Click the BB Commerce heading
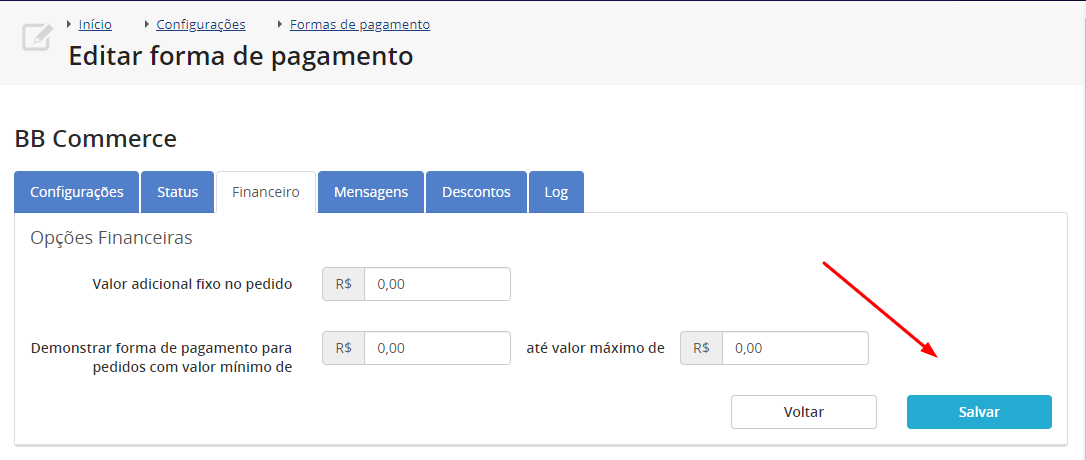Screen dimensions: 1086x460 click(x=96, y=139)
